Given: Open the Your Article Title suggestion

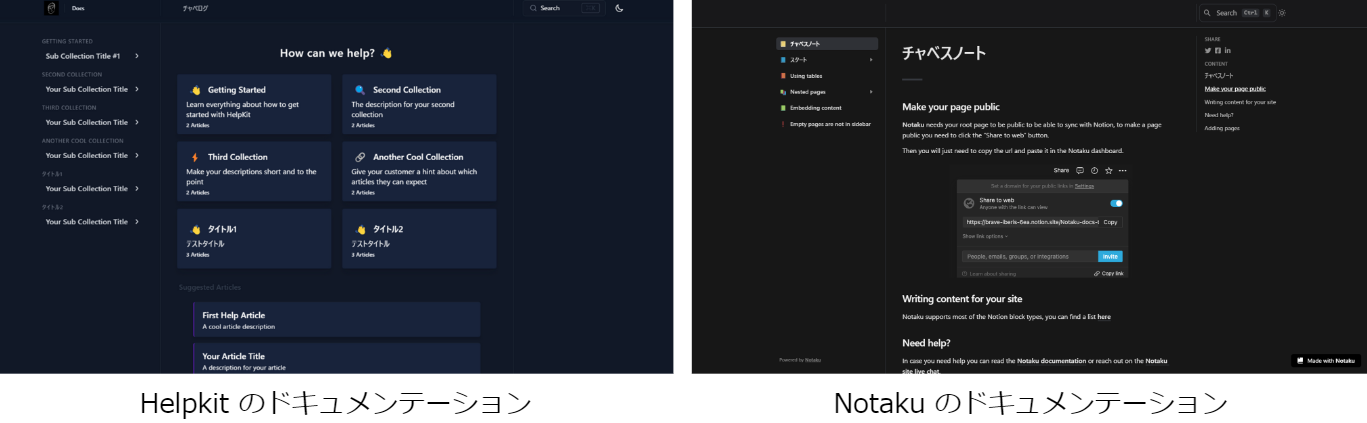Looking at the screenshot, I should 337,360.
